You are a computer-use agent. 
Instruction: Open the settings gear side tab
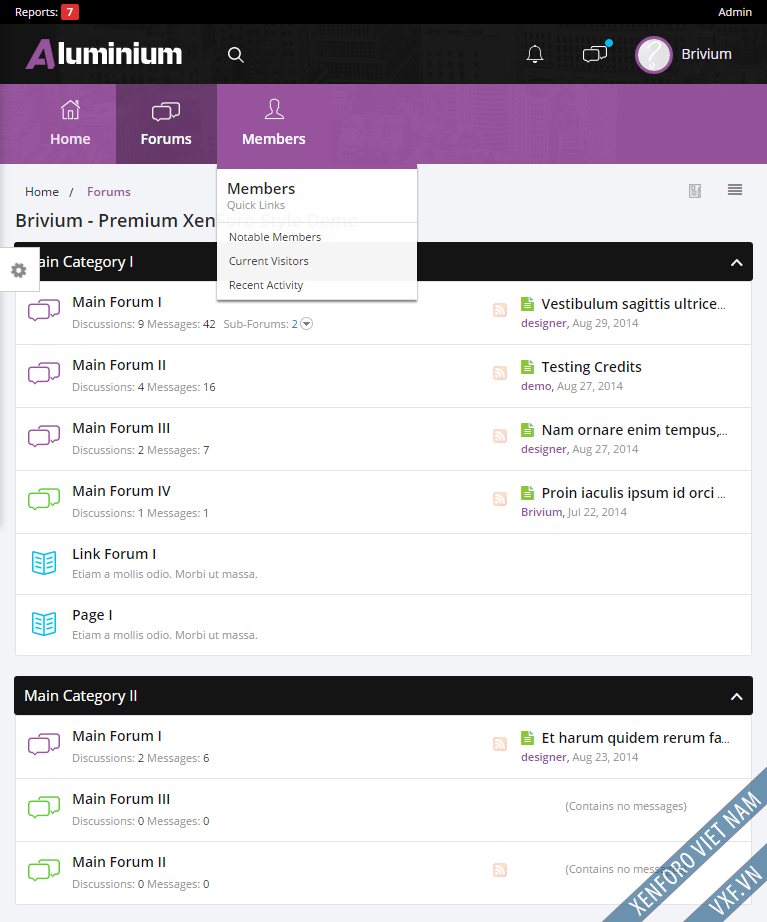19,270
